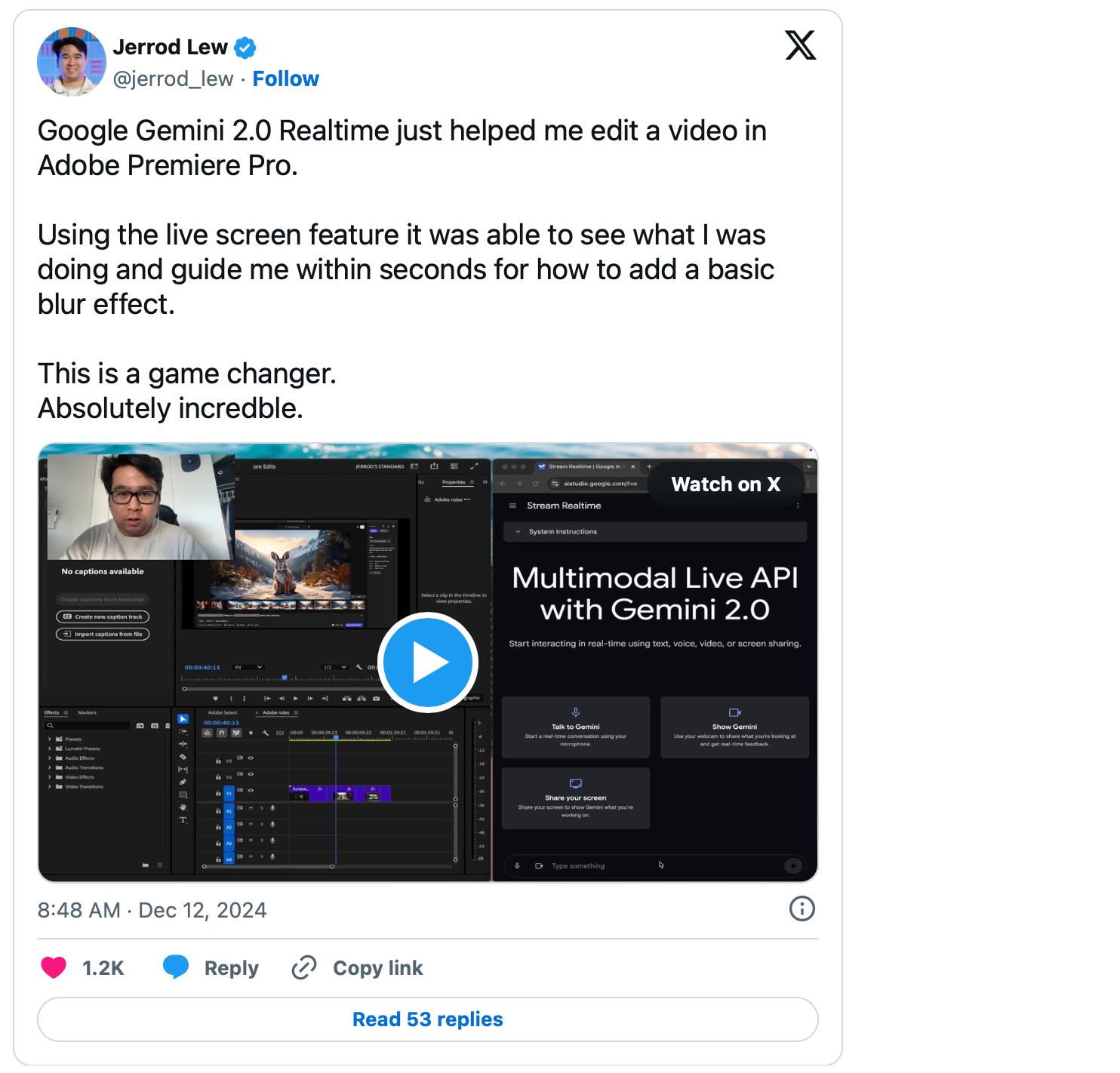Open Jerrod Lew's profile picture
Screen dimensions: 1120x1073
click(72, 62)
